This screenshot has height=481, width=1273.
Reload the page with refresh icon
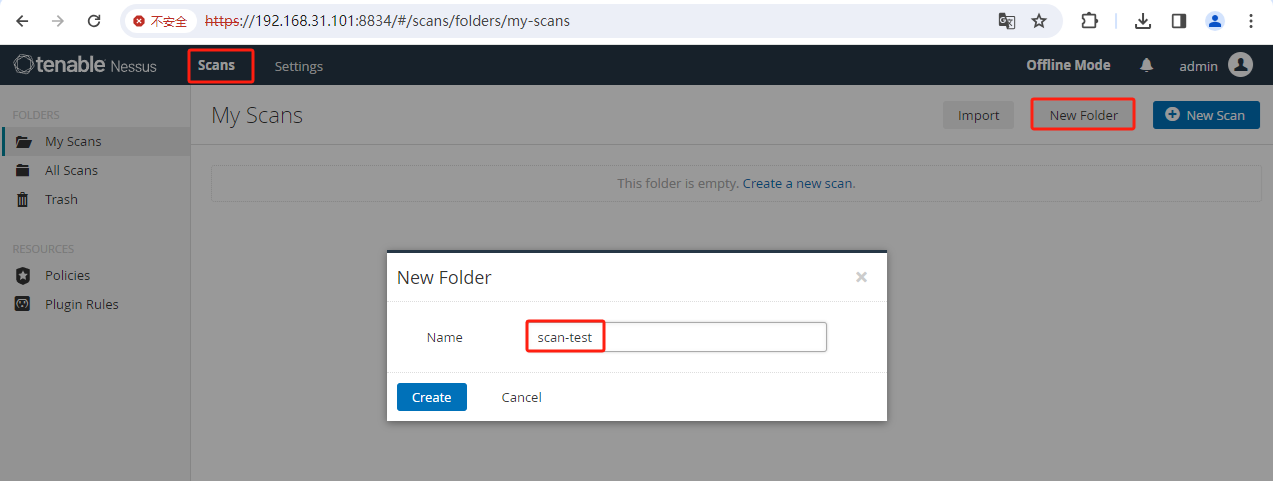pyautogui.click(x=94, y=20)
